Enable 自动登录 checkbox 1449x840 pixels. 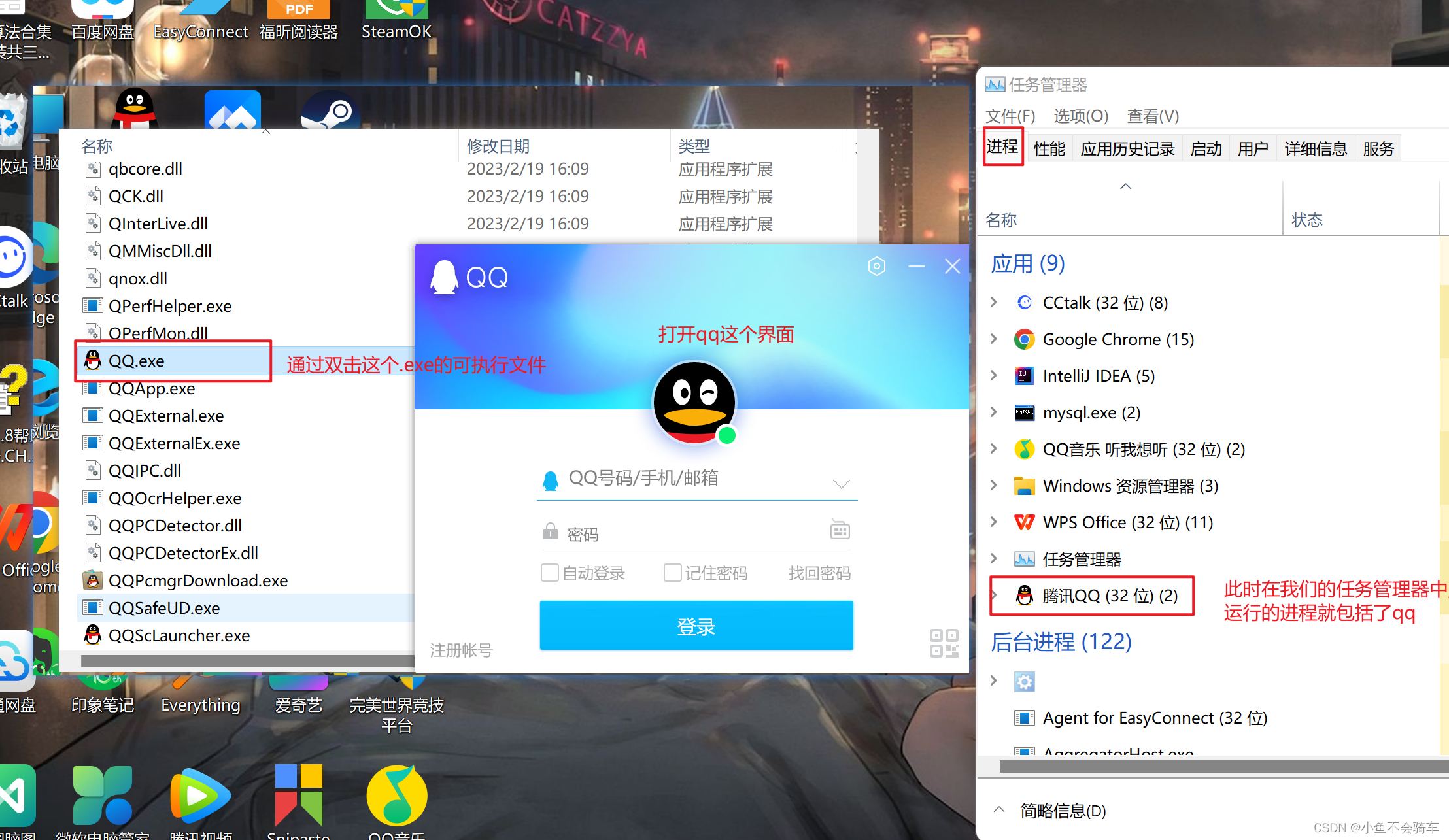[x=550, y=573]
